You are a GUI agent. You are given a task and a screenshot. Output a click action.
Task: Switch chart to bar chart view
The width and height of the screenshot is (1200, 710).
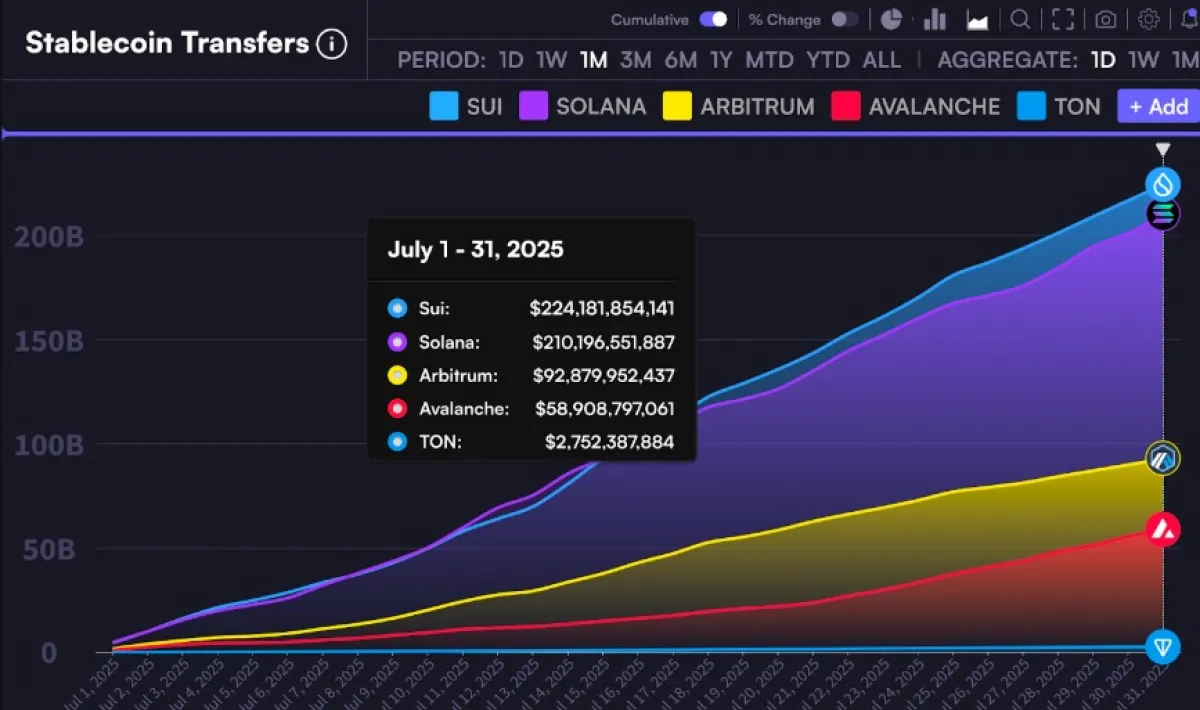pyautogui.click(x=935, y=19)
